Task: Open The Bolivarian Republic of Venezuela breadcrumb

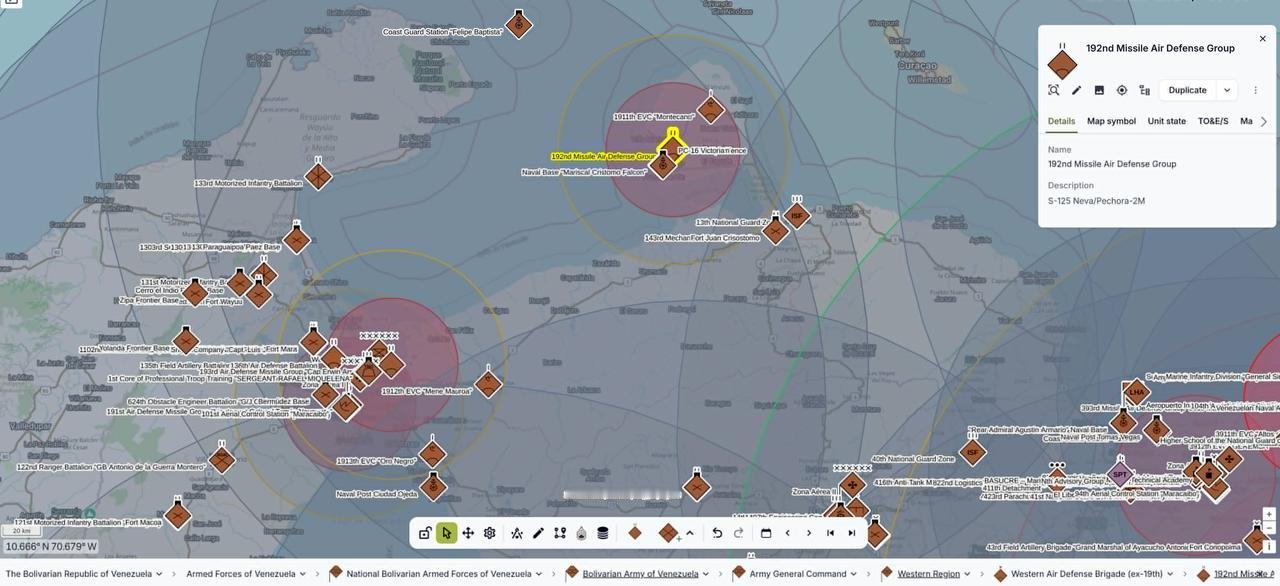Action: click(79, 574)
